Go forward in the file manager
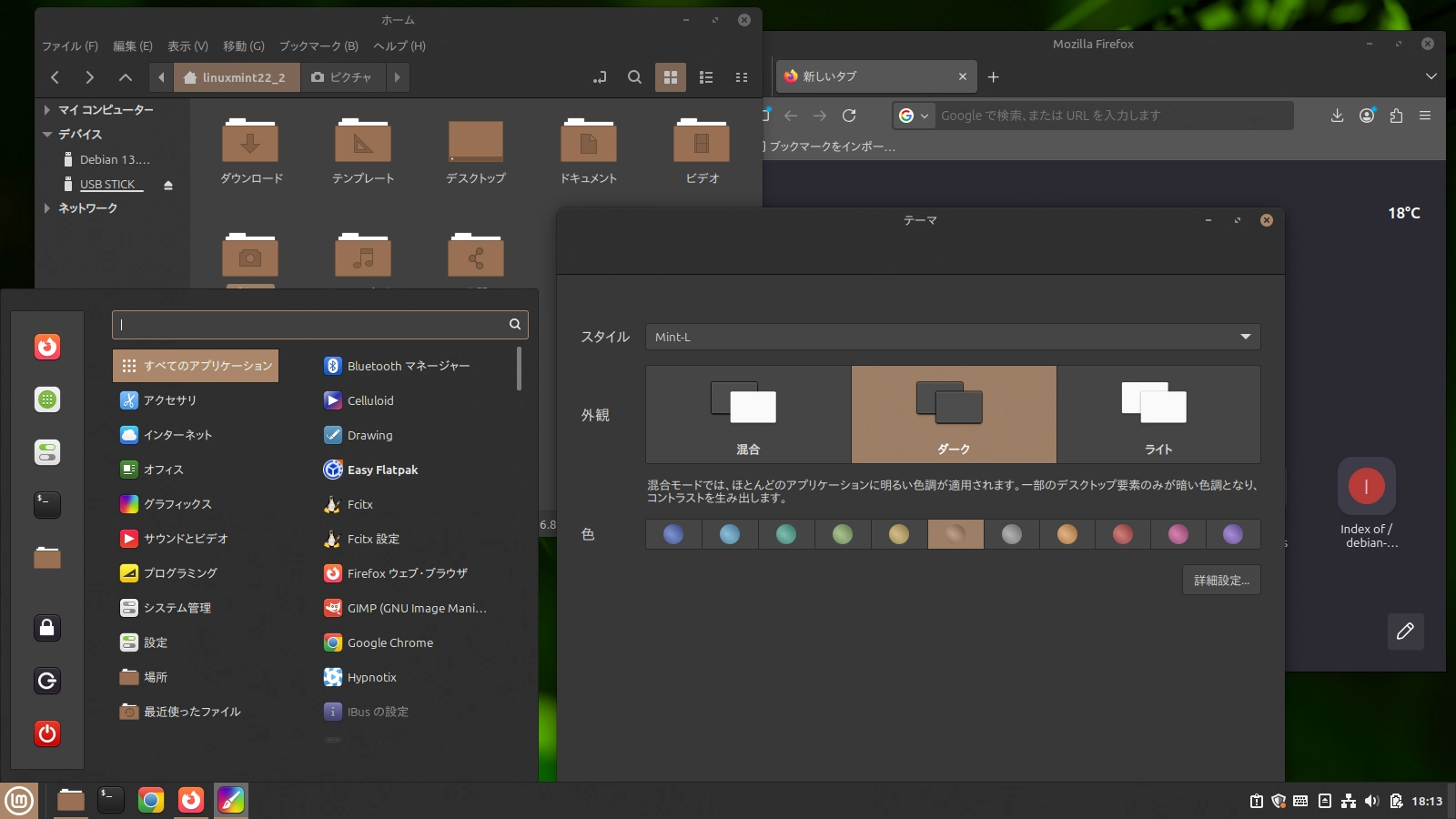The image size is (1456, 819). point(89,77)
